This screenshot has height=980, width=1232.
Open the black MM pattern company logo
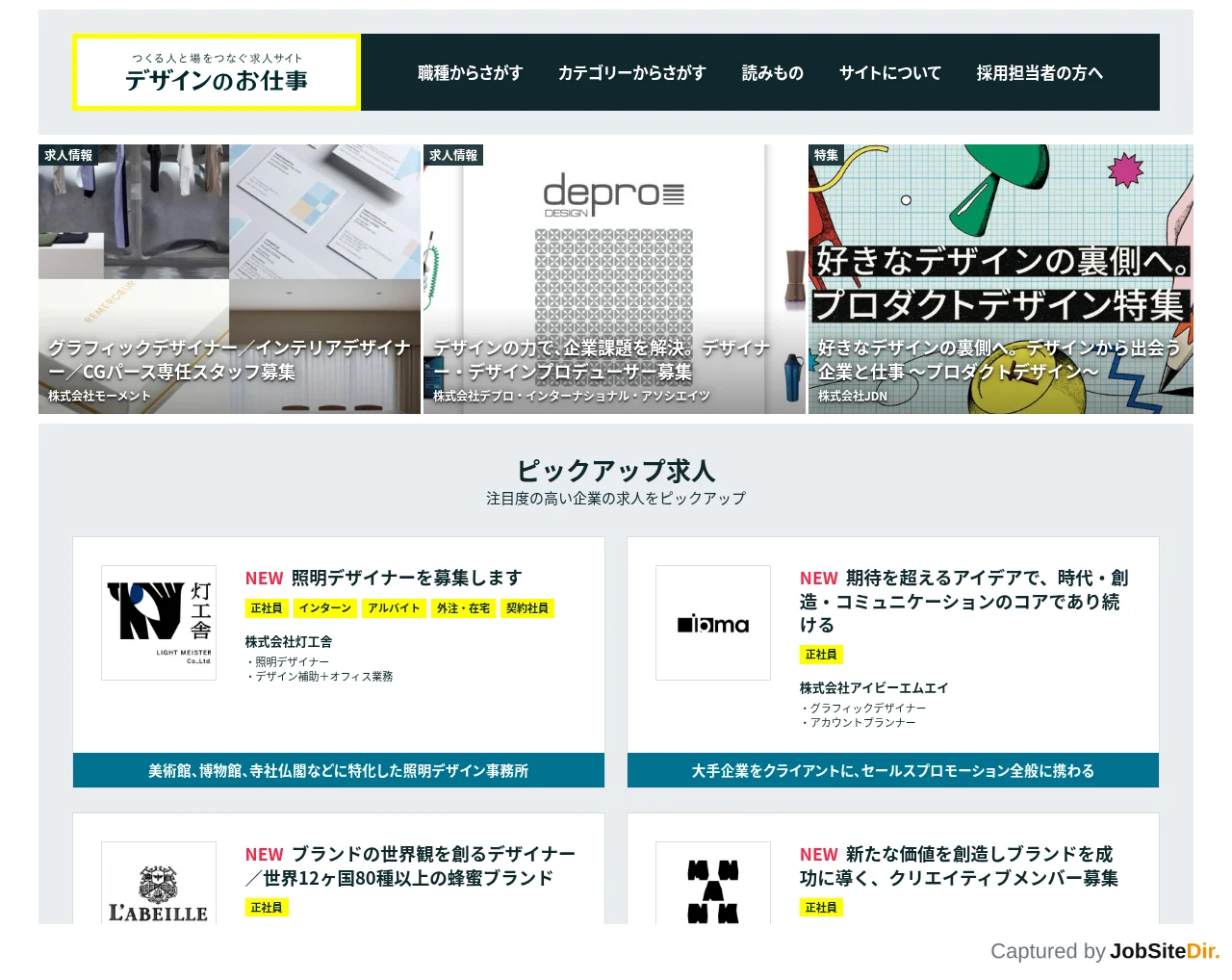click(x=713, y=883)
